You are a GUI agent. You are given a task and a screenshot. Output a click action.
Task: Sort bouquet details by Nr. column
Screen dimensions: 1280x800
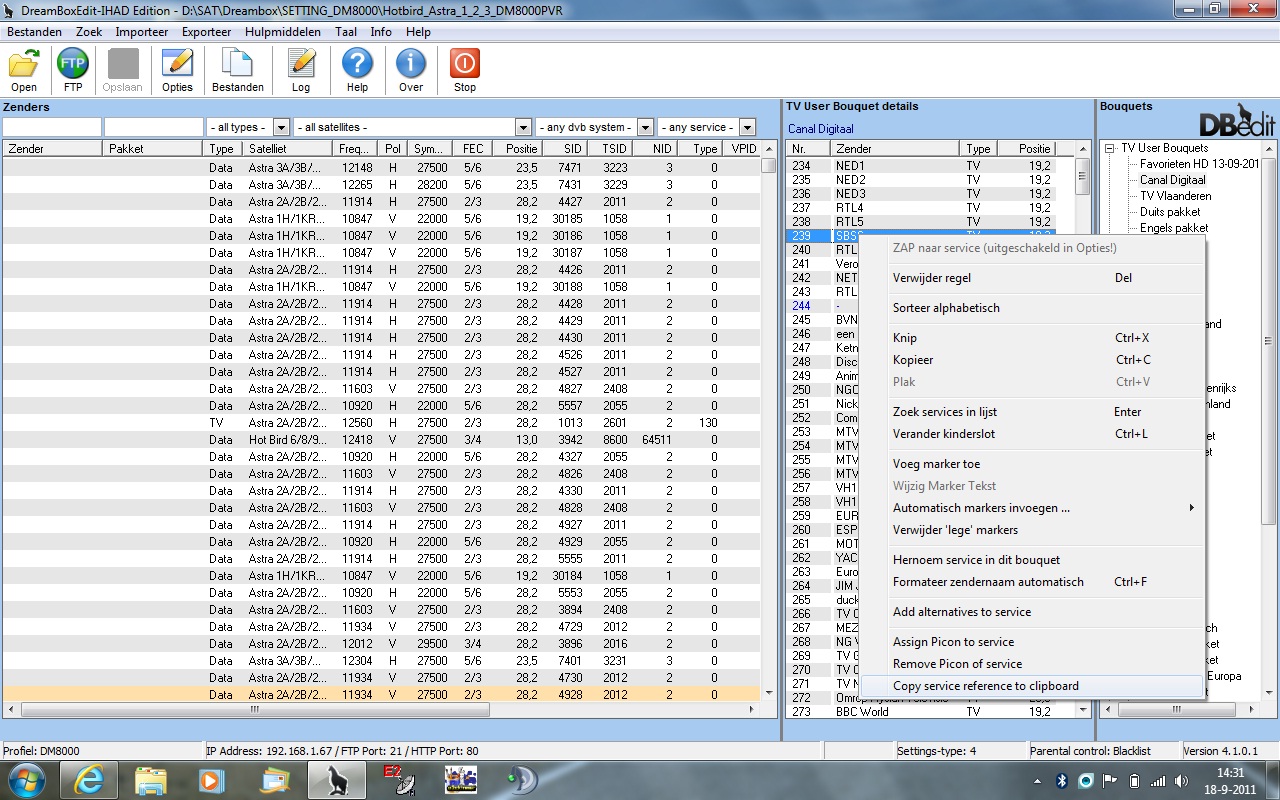(809, 149)
